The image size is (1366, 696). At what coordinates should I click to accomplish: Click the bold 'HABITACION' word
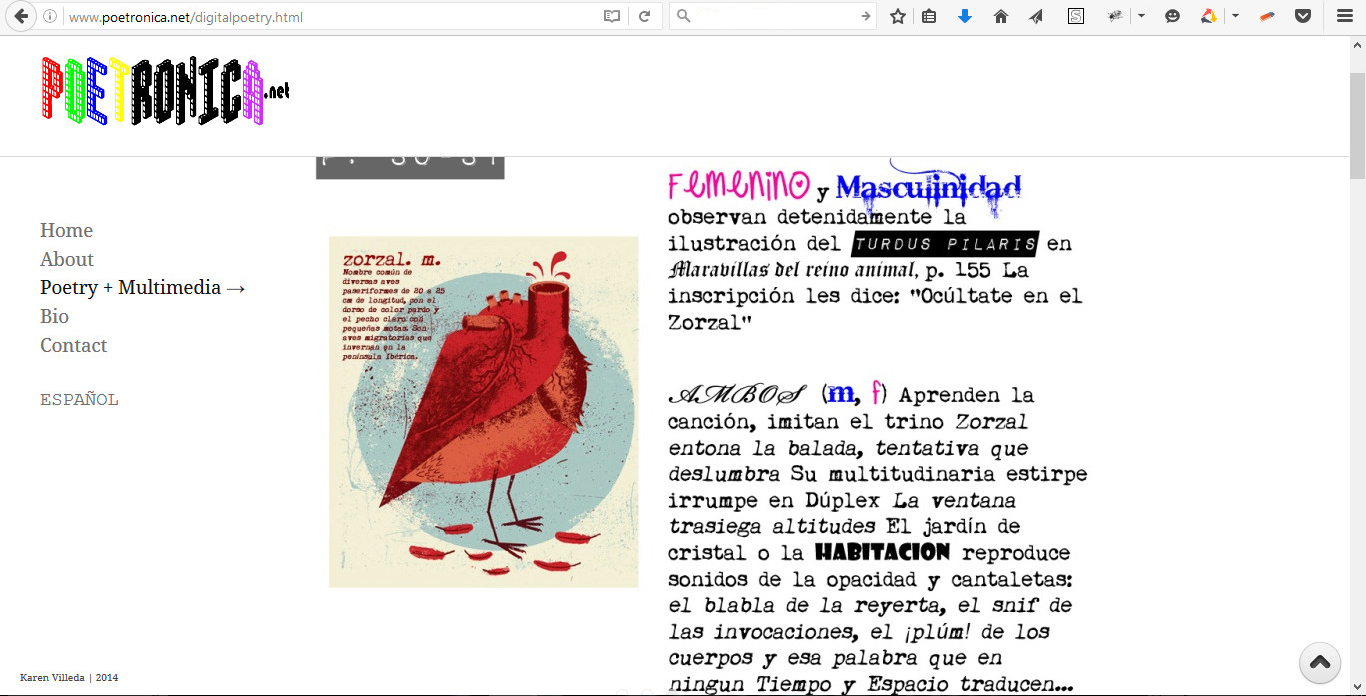(882, 552)
